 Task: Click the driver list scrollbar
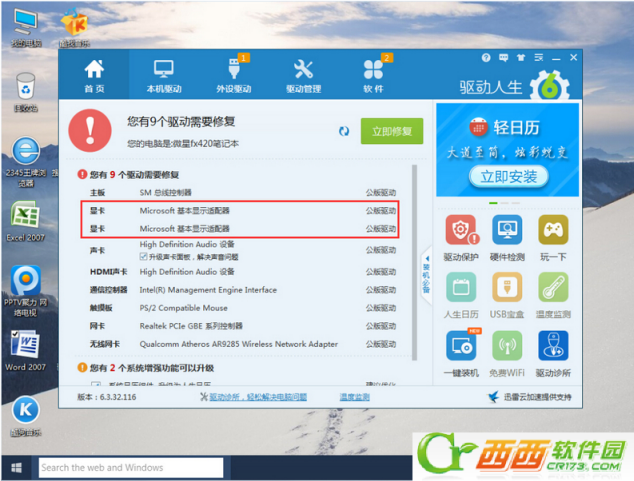[414, 263]
